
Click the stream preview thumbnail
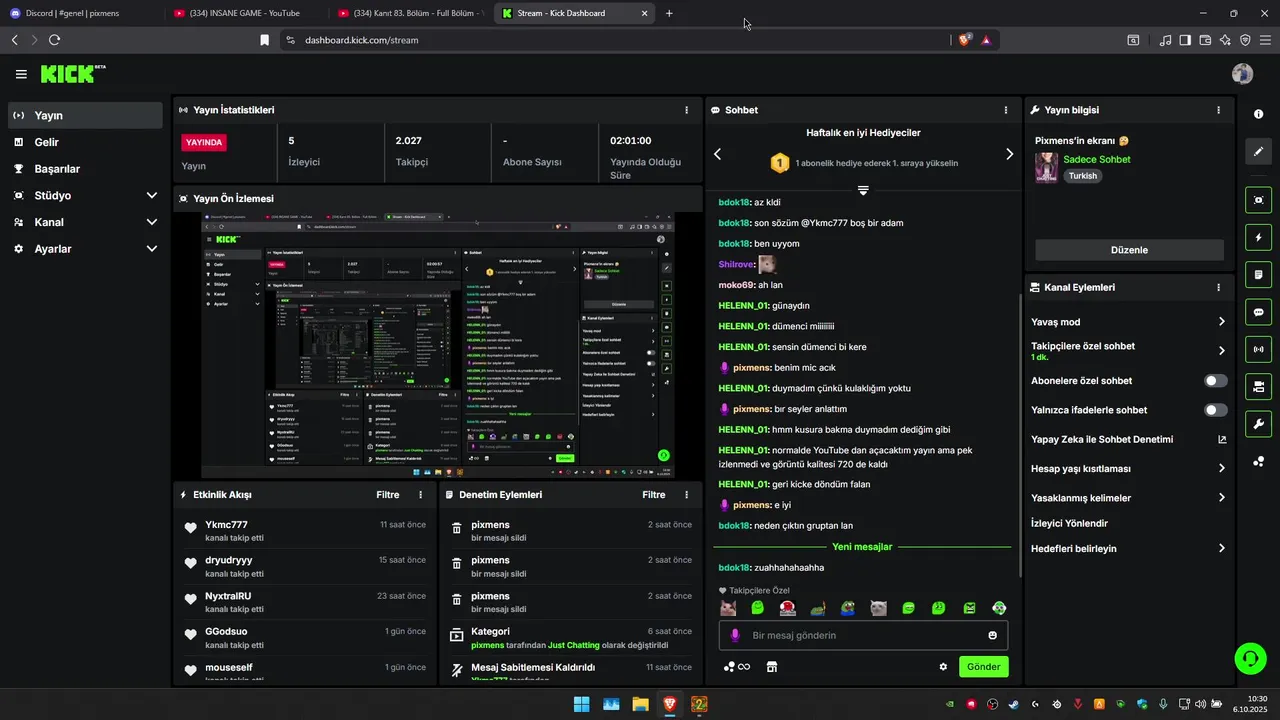438,345
